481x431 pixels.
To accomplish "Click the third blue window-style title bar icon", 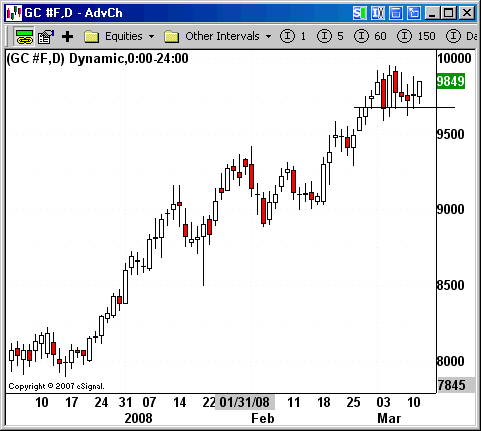I will point(396,13).
